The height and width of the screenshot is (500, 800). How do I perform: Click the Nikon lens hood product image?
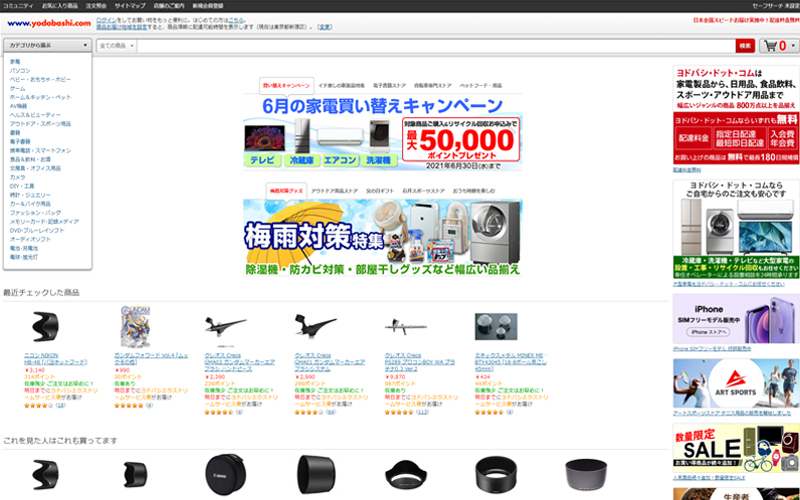[46, 327]
